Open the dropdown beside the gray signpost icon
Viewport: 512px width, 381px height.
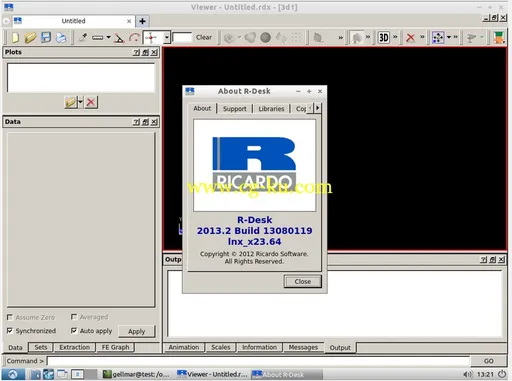[482, 37]
